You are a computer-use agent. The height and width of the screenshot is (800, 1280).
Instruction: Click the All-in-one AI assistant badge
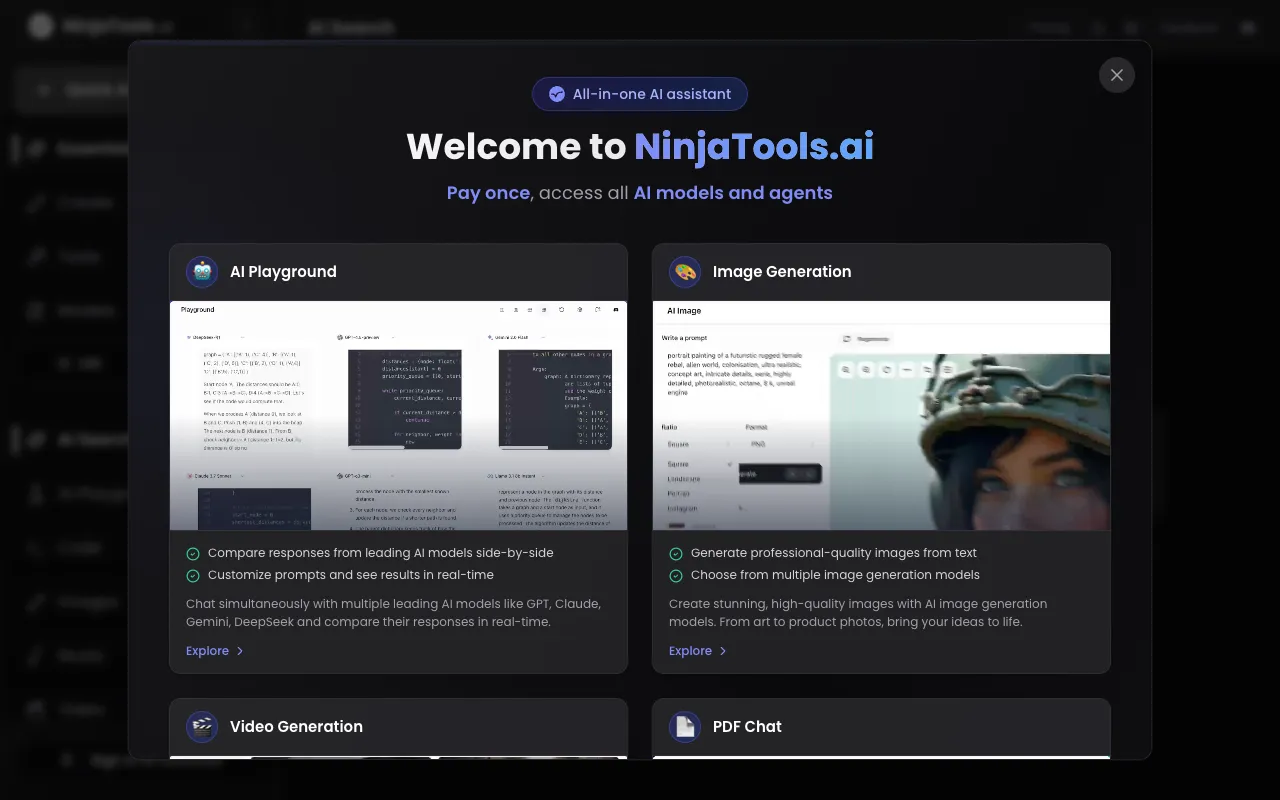point(640,94)
